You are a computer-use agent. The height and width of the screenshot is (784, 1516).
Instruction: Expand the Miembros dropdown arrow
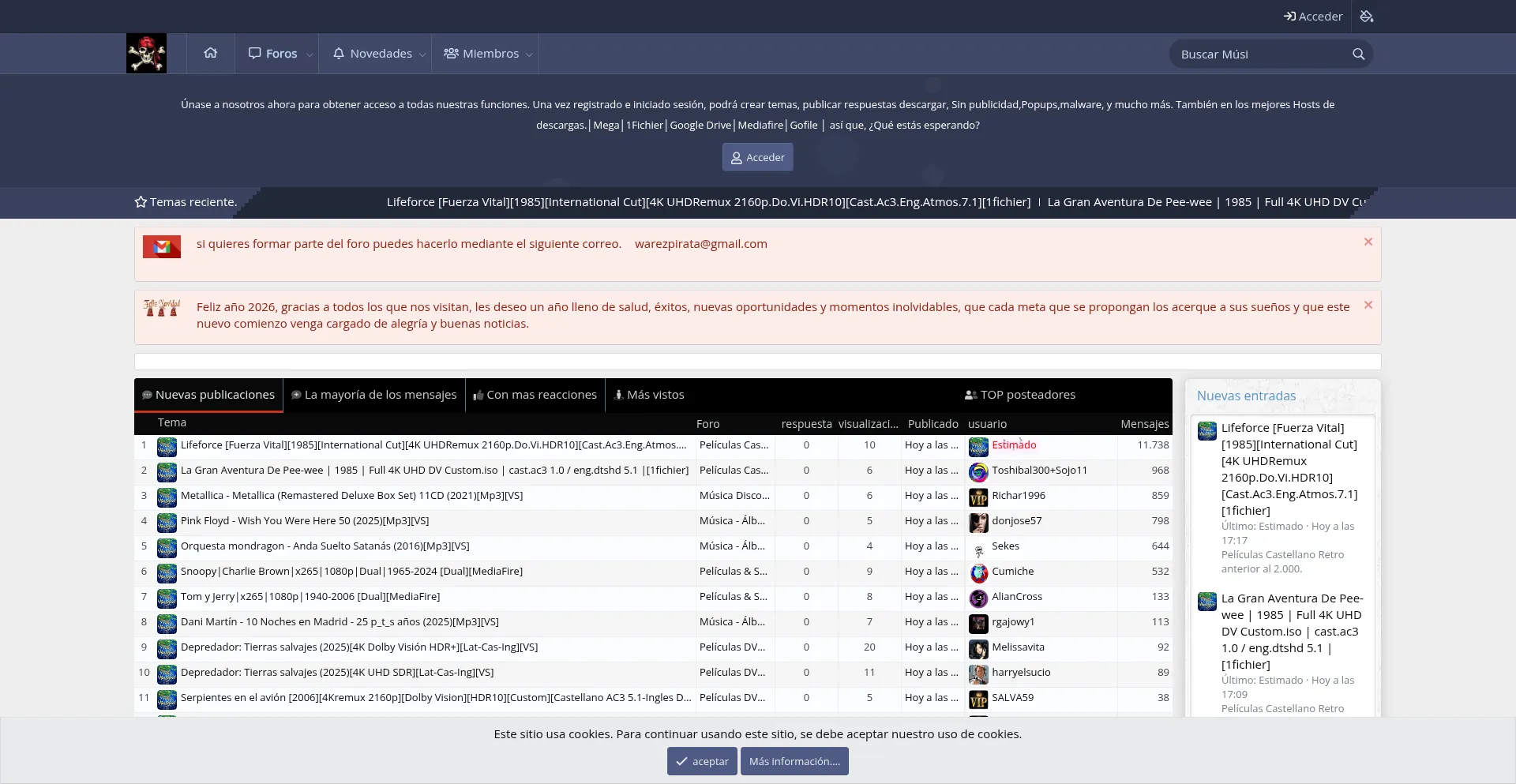pos(529,54)
